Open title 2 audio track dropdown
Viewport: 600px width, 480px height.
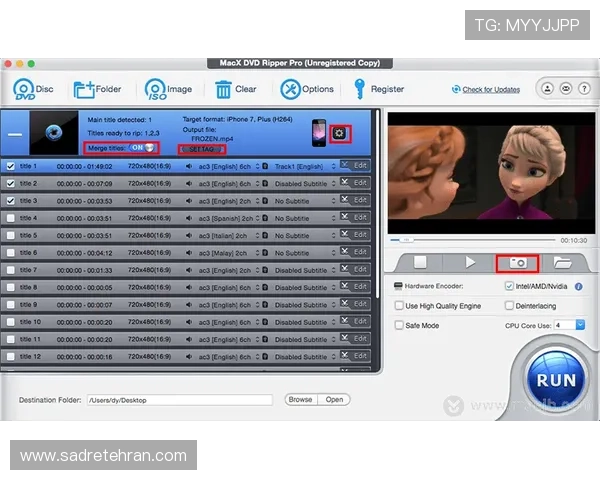pos(258,183)
